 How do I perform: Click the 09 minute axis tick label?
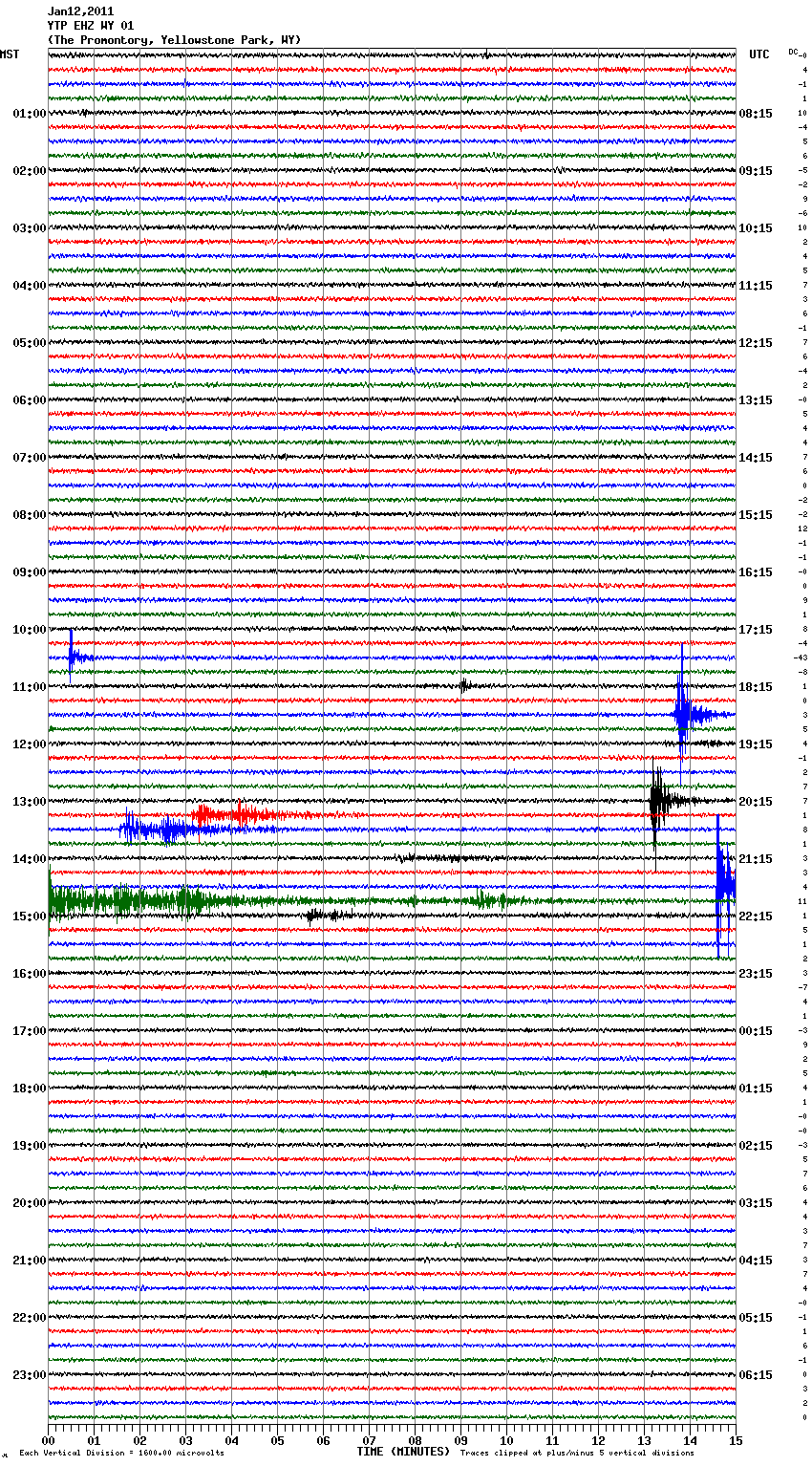tap(460, 1440)
